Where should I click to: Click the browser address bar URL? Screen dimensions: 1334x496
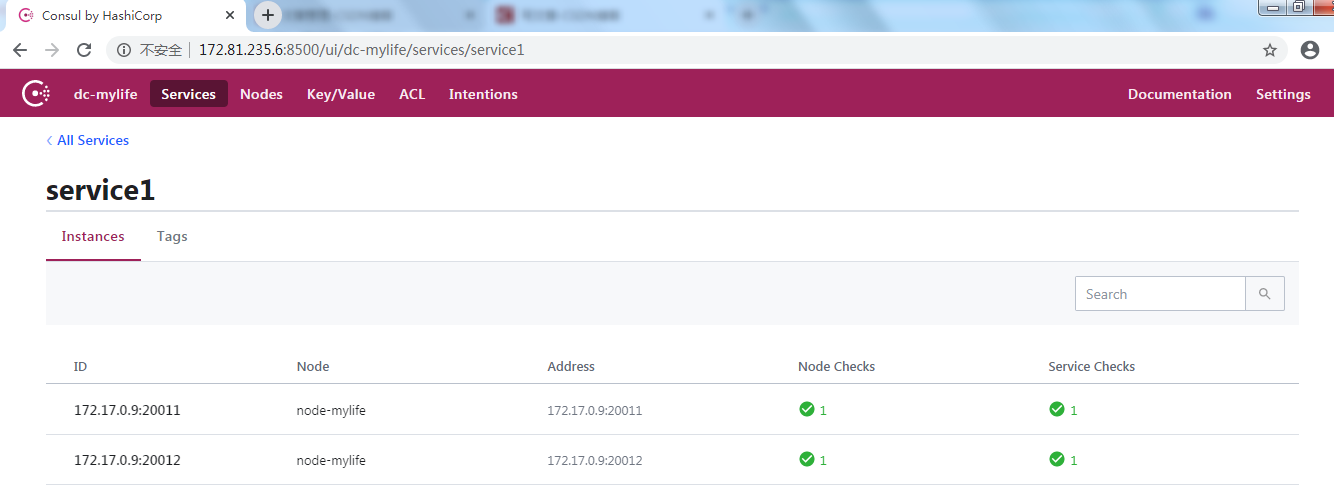[x=362, y=50]
